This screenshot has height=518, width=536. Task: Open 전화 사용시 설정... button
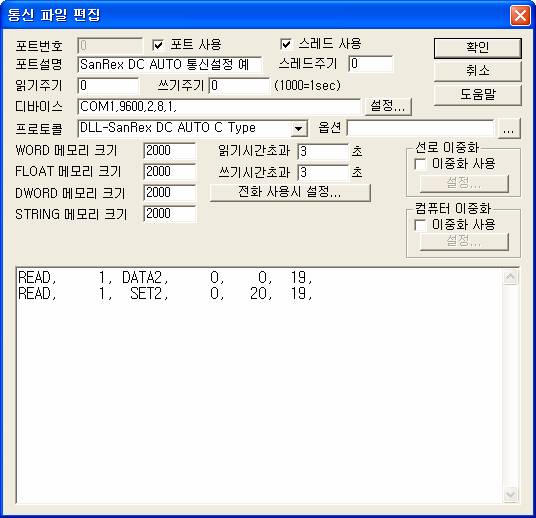pyautogui.click(x=290, y=192)
